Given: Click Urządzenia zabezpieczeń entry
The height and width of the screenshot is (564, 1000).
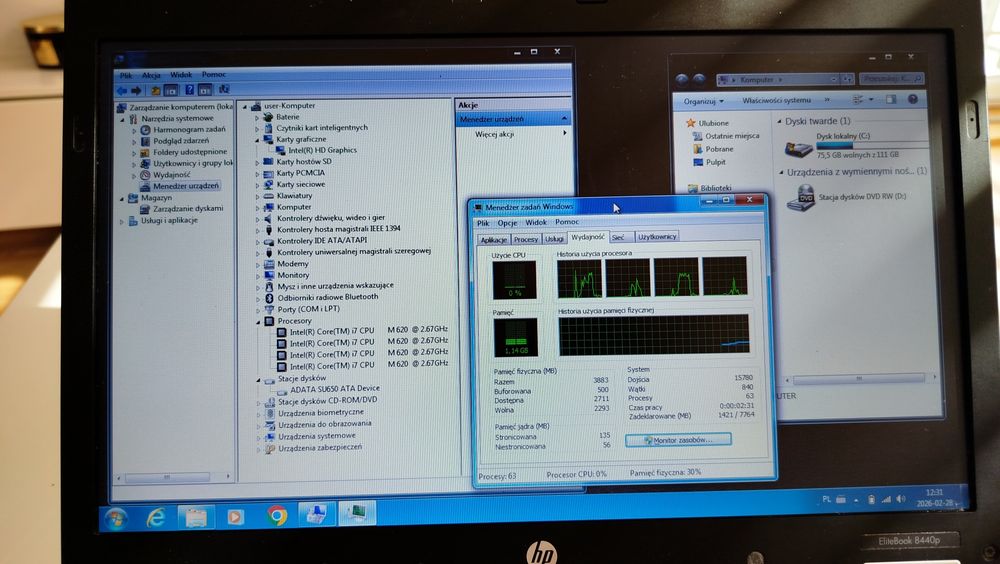Looking at the screenshot, I should [320, 448].
